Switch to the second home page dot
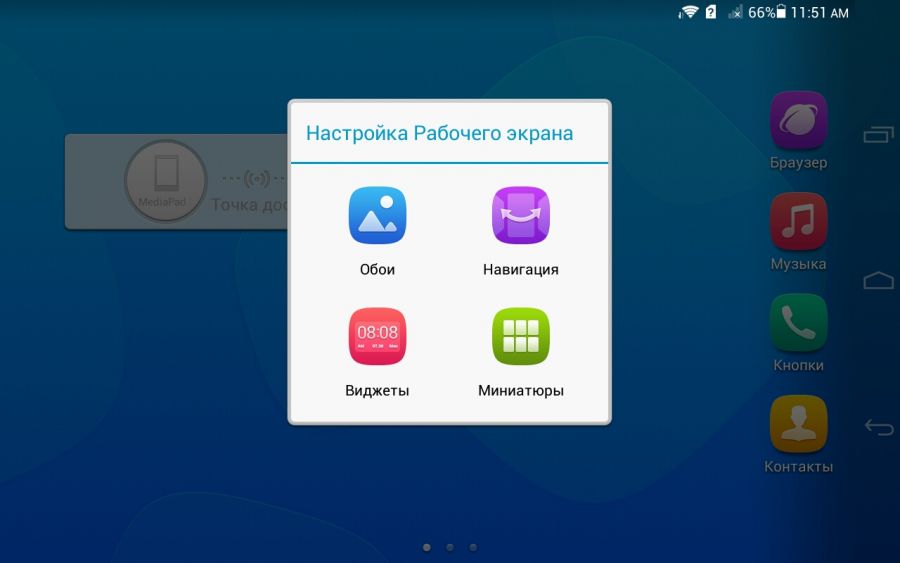Image resolution: width=900 pixels, height=563 pixels. pyautogui.click(x=450, y=547)
